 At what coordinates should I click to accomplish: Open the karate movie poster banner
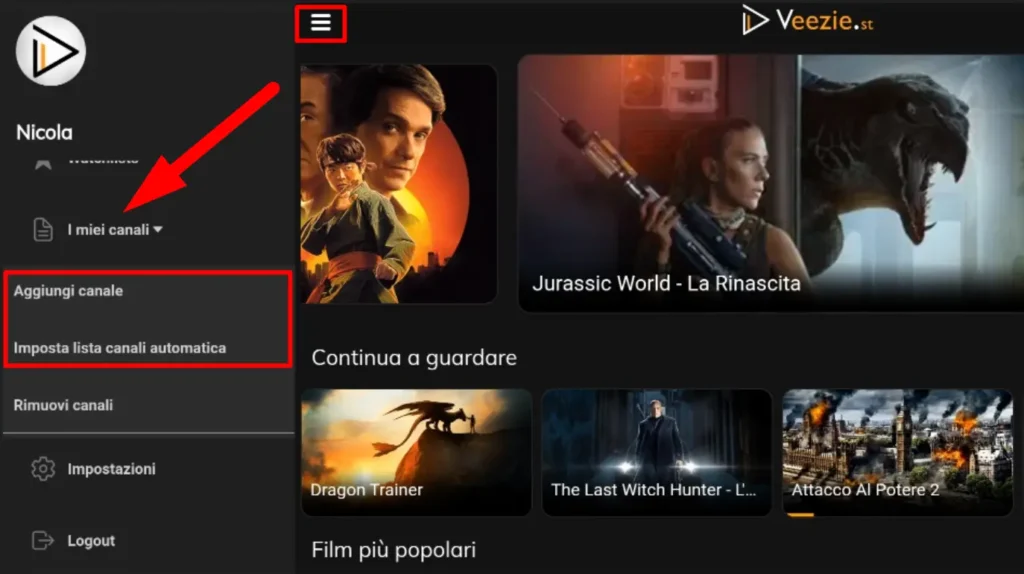(x=398, y=183)
